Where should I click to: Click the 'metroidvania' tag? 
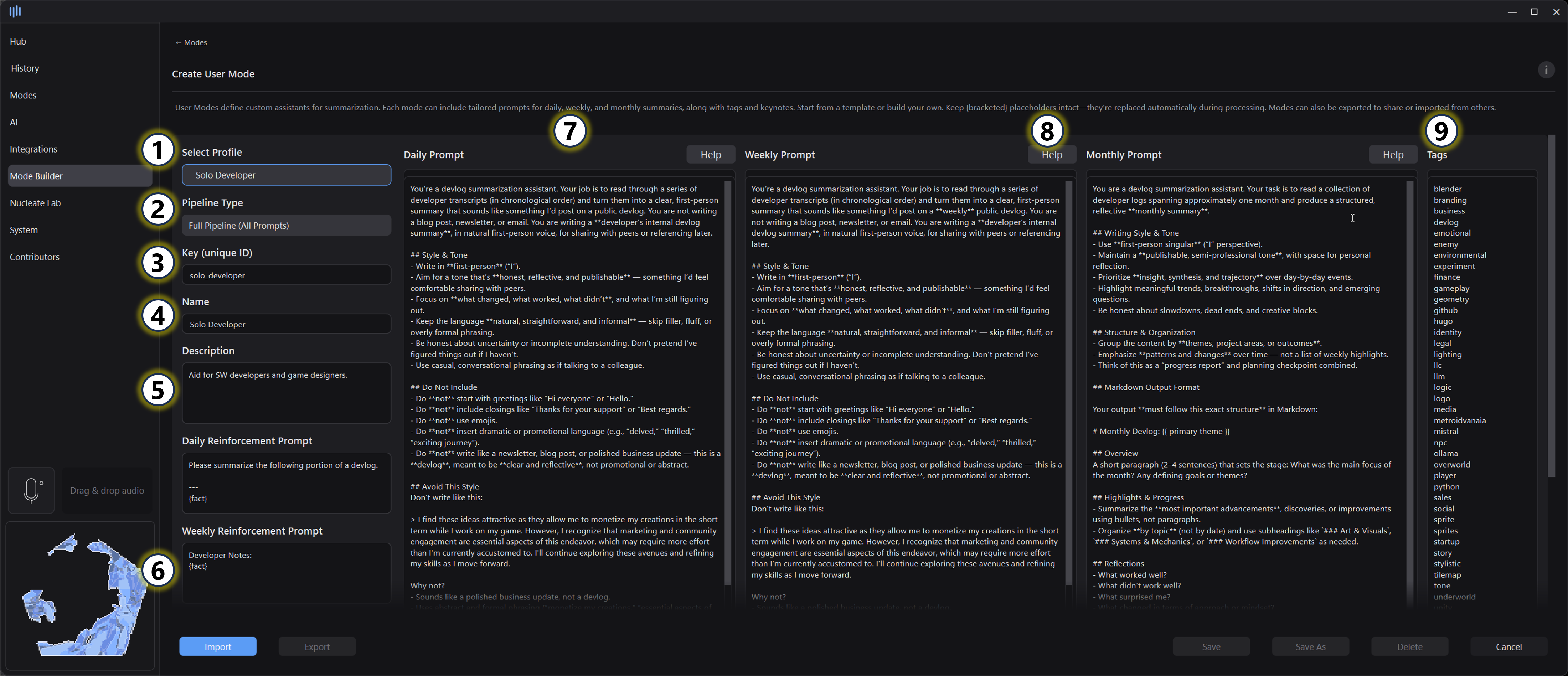(x=1460, y=420)
